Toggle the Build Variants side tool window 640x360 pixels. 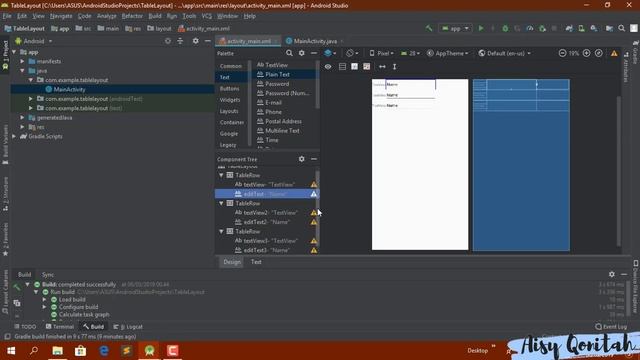coord(5,144)
